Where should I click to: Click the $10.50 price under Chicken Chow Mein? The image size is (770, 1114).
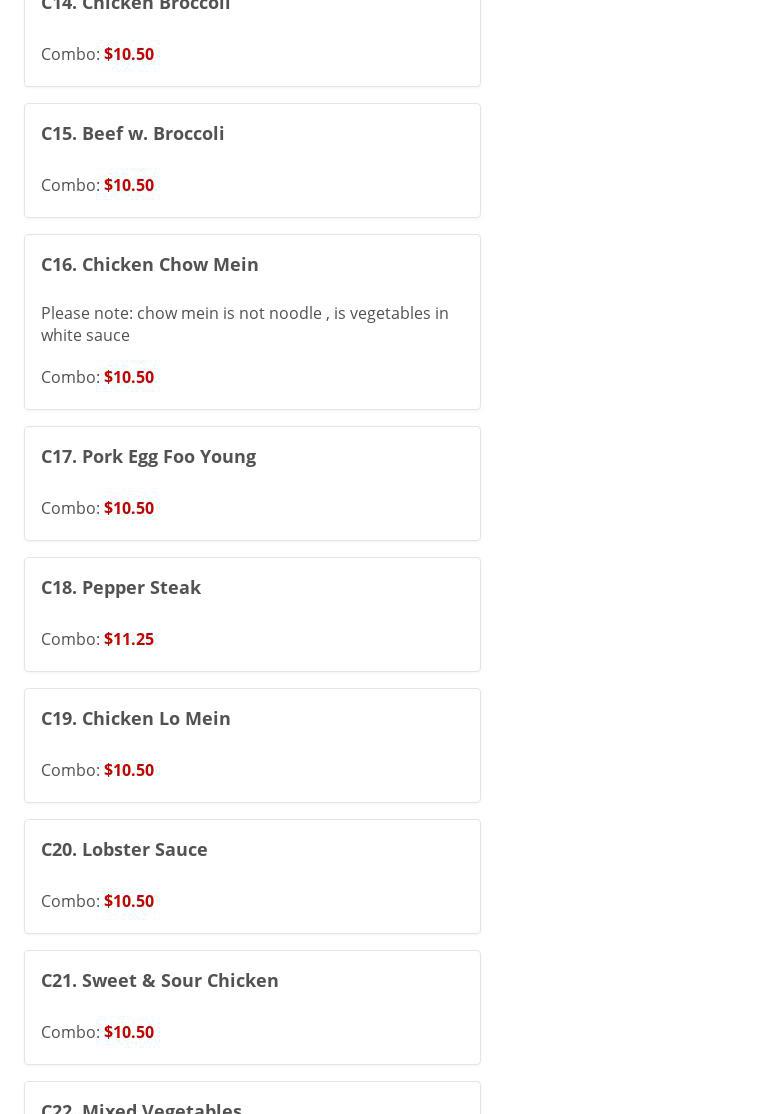pos(129,377)
